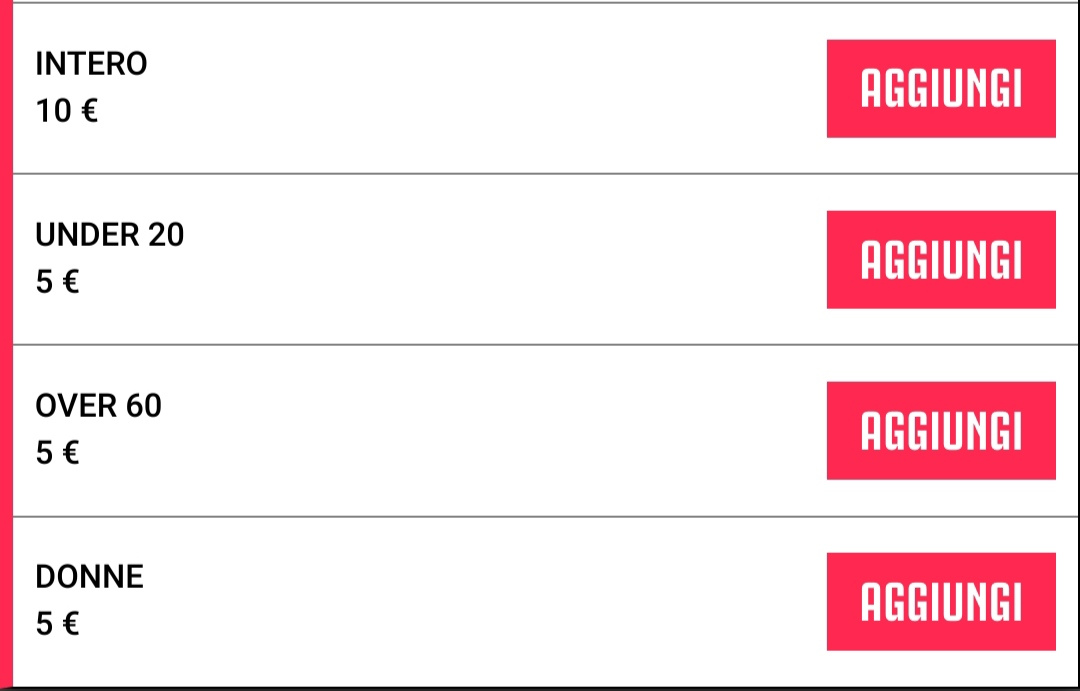This screenshot has height=691, width=1080.
Task: Click the divider between INTERO and UNDER 20
Action: click(546, 174)
